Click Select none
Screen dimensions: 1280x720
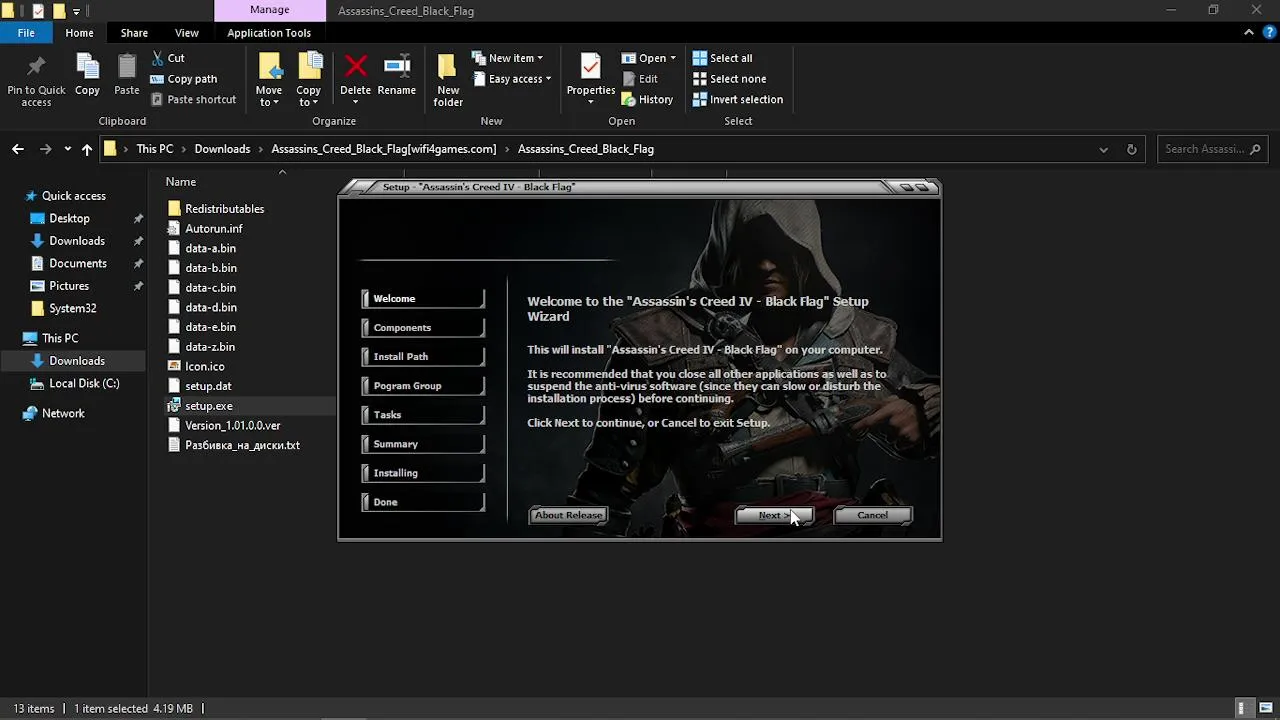(x=729, y=79)
